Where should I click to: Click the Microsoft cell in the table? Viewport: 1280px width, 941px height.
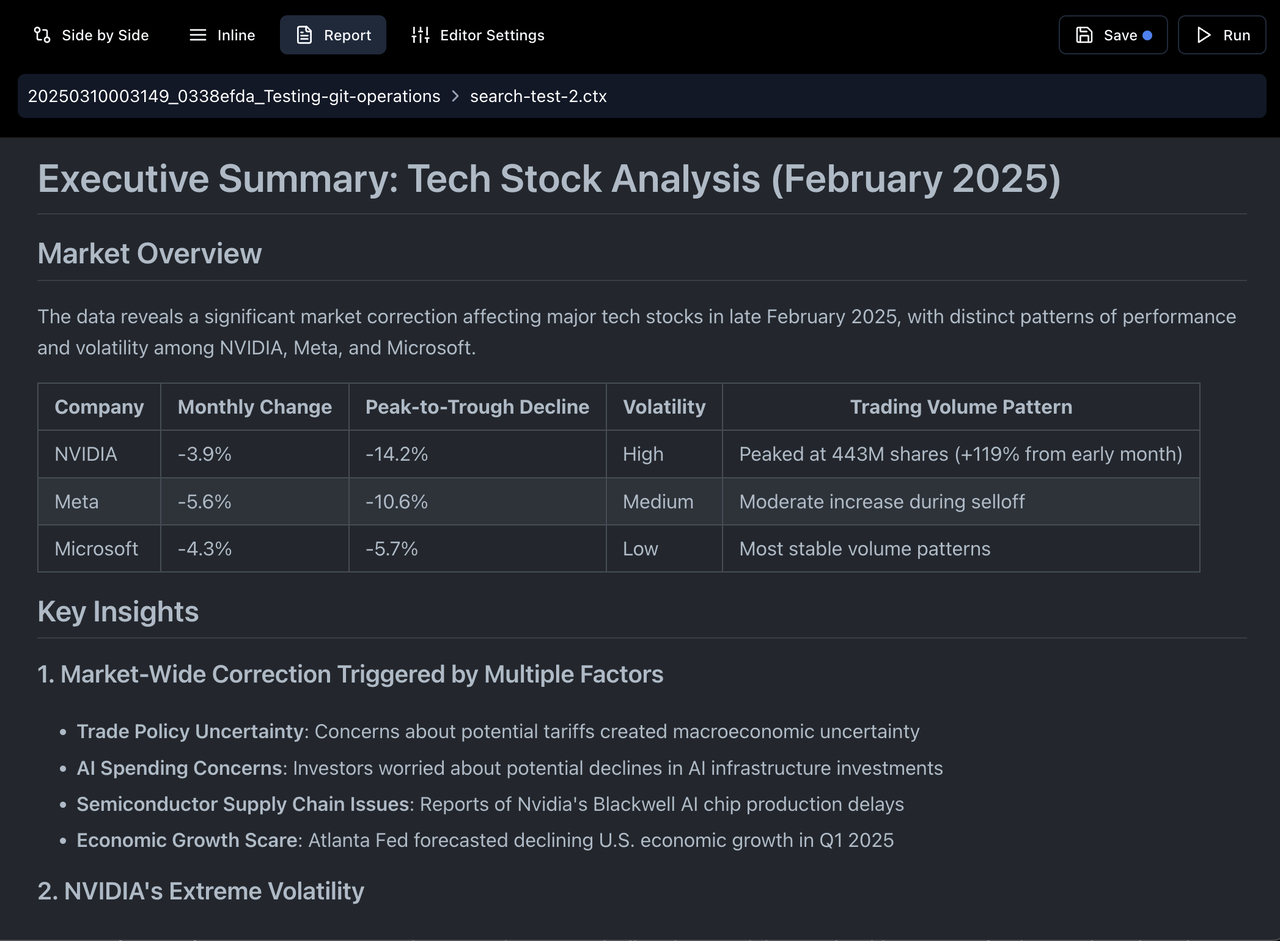(x=99, y=548)
